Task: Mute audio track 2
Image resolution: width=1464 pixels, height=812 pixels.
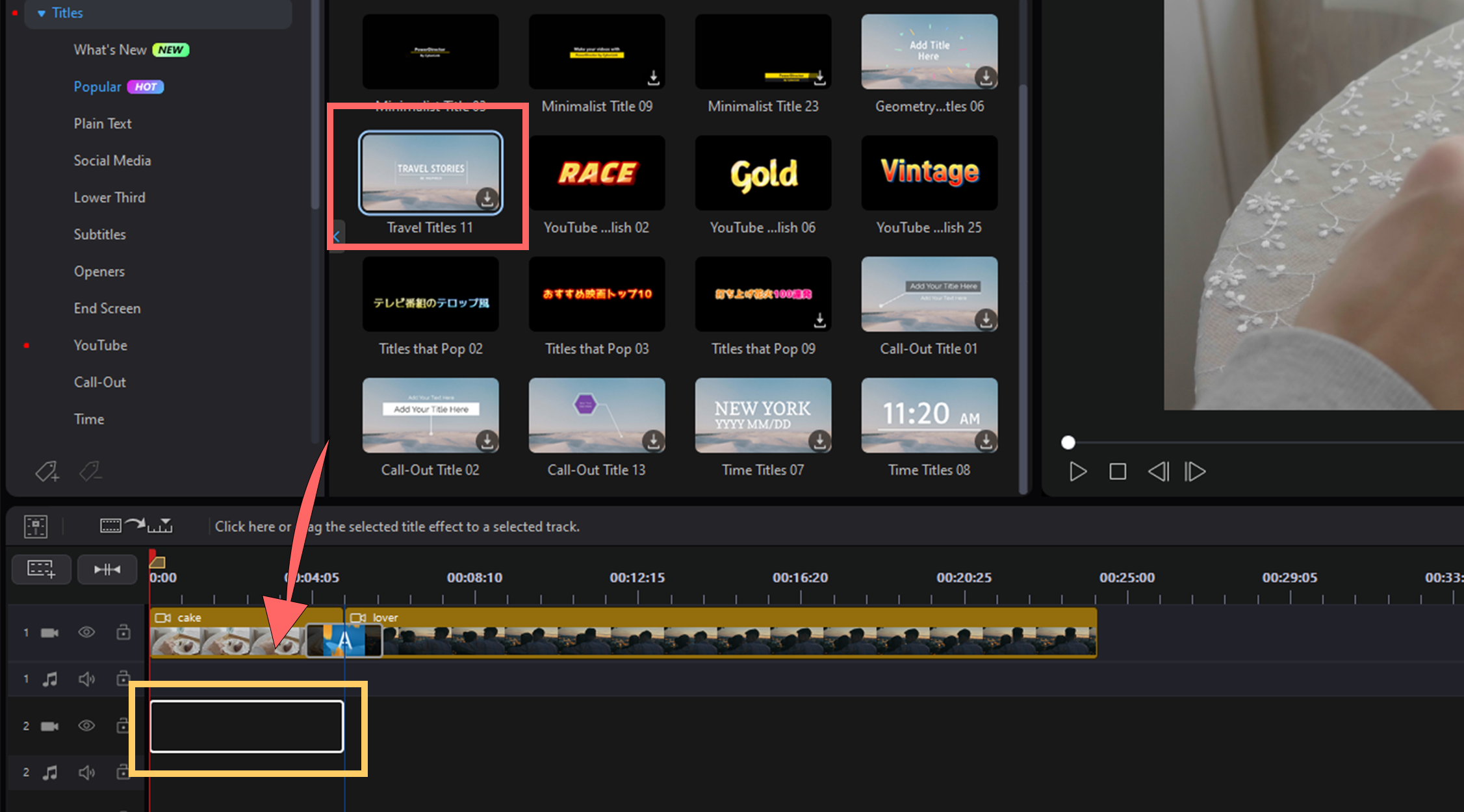Action: (x=86, y=773)
